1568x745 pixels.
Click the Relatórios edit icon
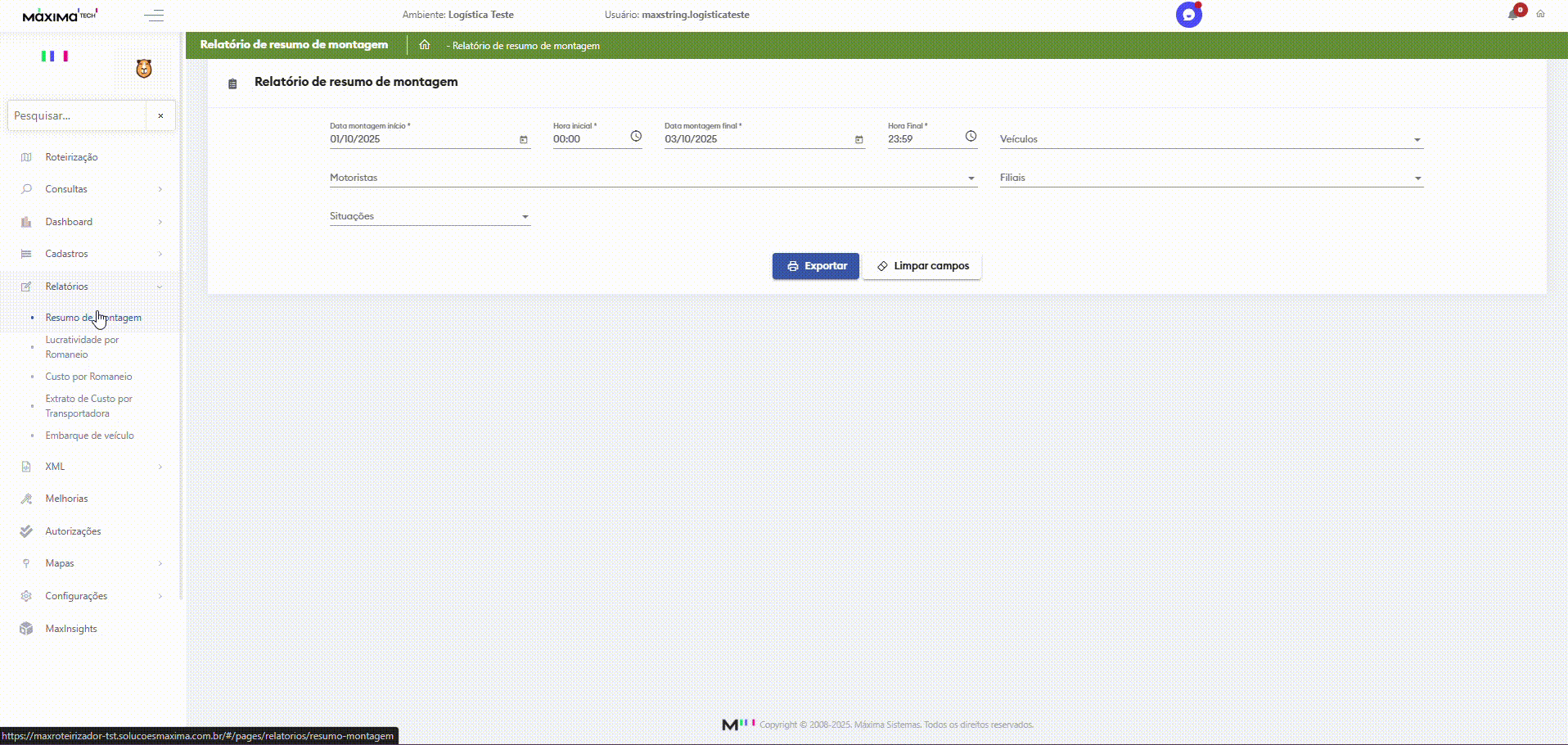pyautogui.click(x=26, y=287)
